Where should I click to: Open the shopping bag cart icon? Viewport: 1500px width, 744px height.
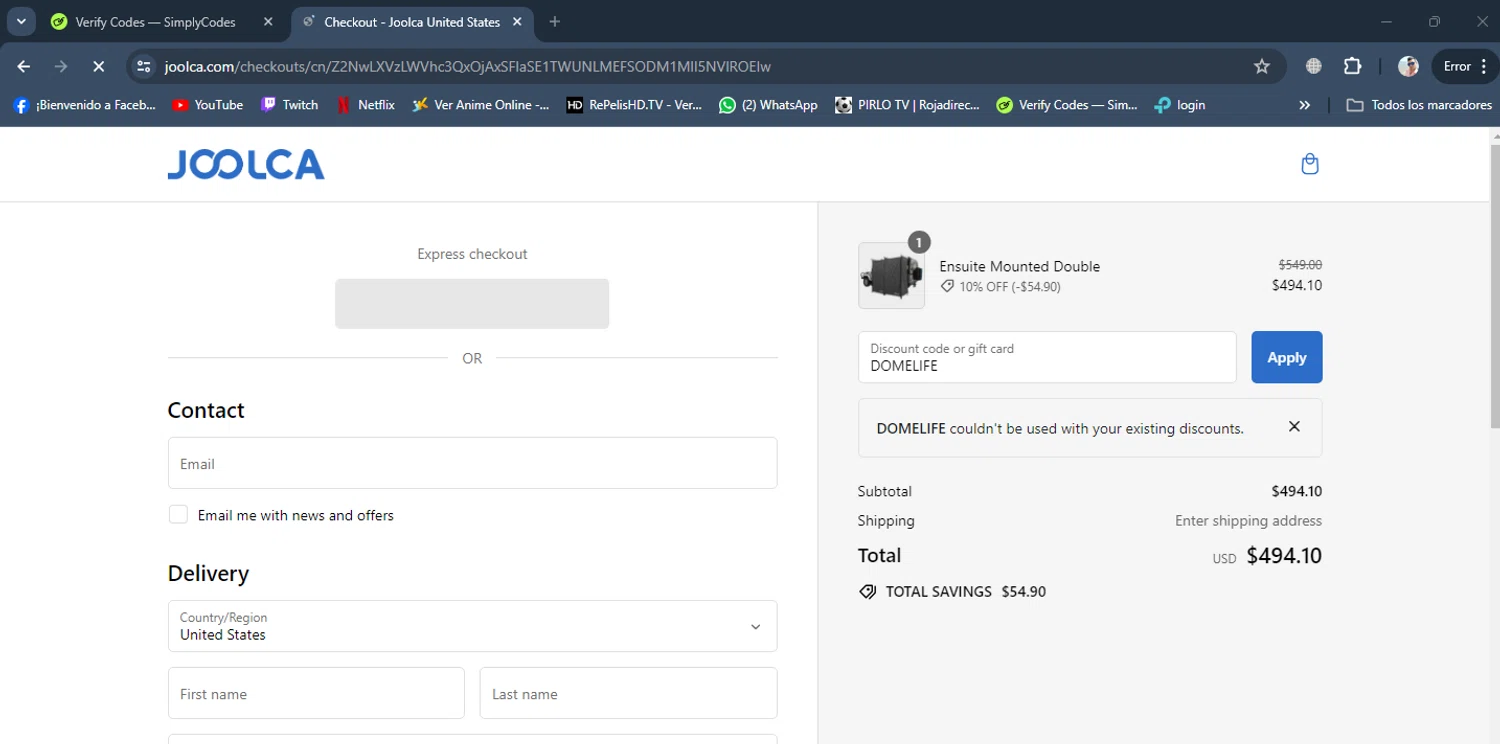point(1309,164)
